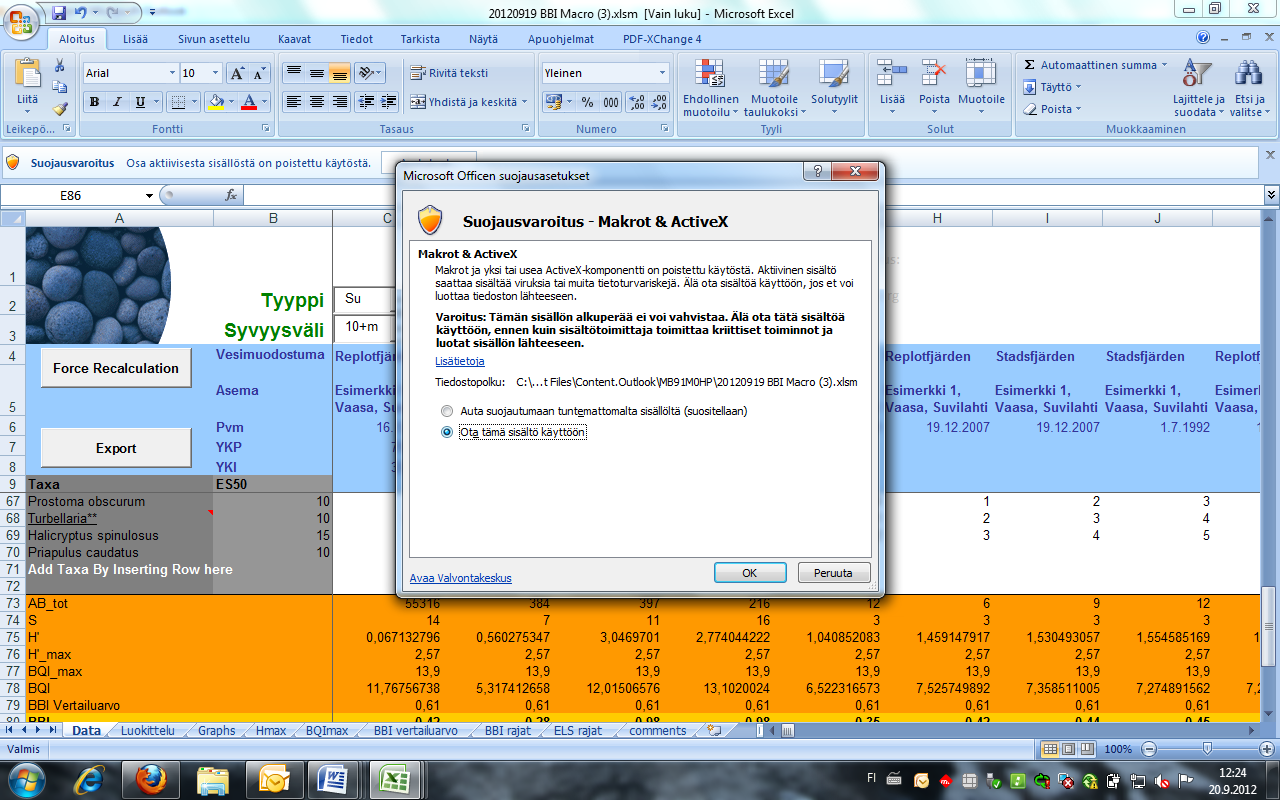Open the Yleinen number format dropdown
This screenshot has width=1280, height=800.
click(662, 73)
